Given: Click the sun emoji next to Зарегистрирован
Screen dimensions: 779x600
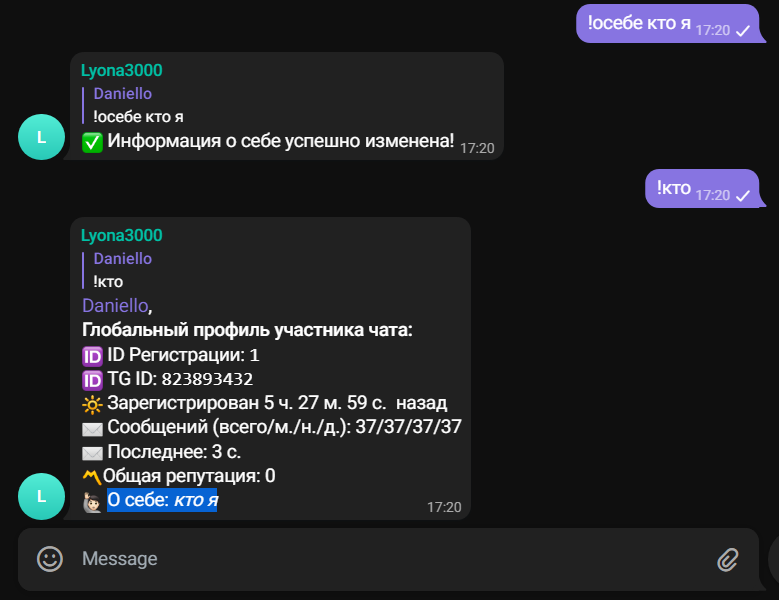Looking at the screenshot, I should (x=92, y=404).
